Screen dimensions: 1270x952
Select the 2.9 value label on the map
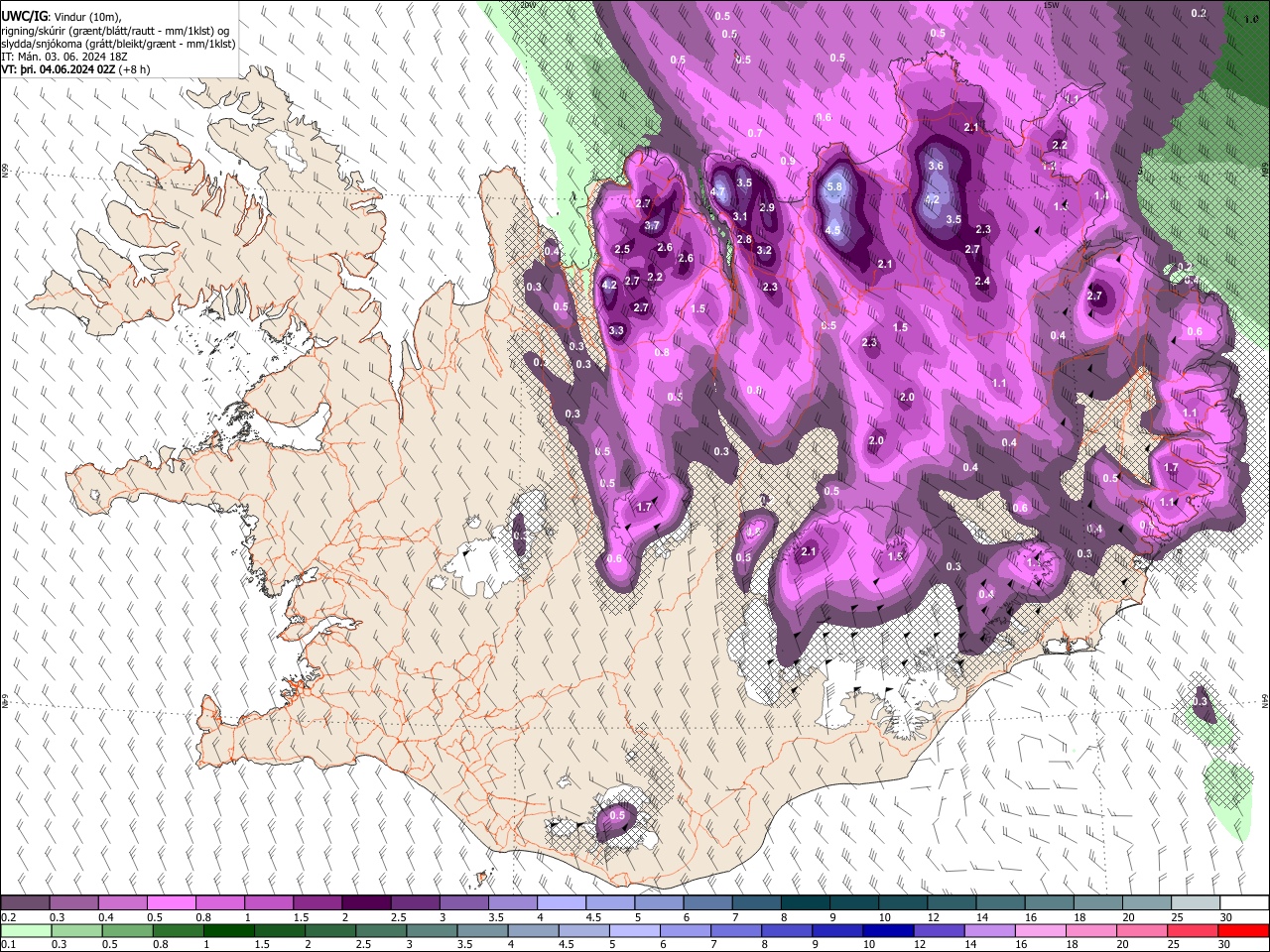click(x=767, y=208)
